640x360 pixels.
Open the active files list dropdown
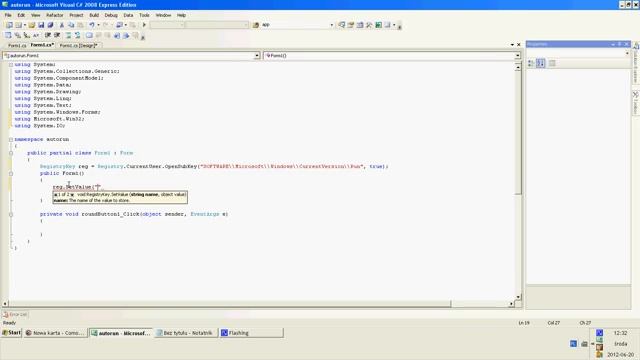click(512, 44)
